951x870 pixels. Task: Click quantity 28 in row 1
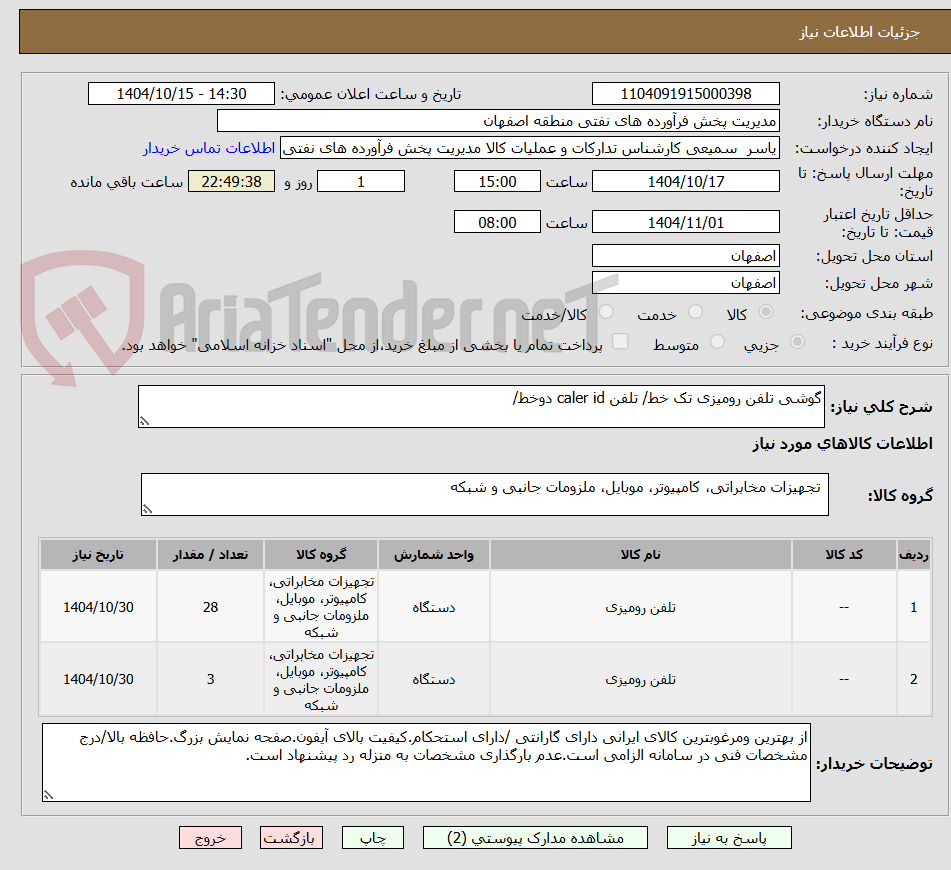pyautogui.click(x=210, y=607)
